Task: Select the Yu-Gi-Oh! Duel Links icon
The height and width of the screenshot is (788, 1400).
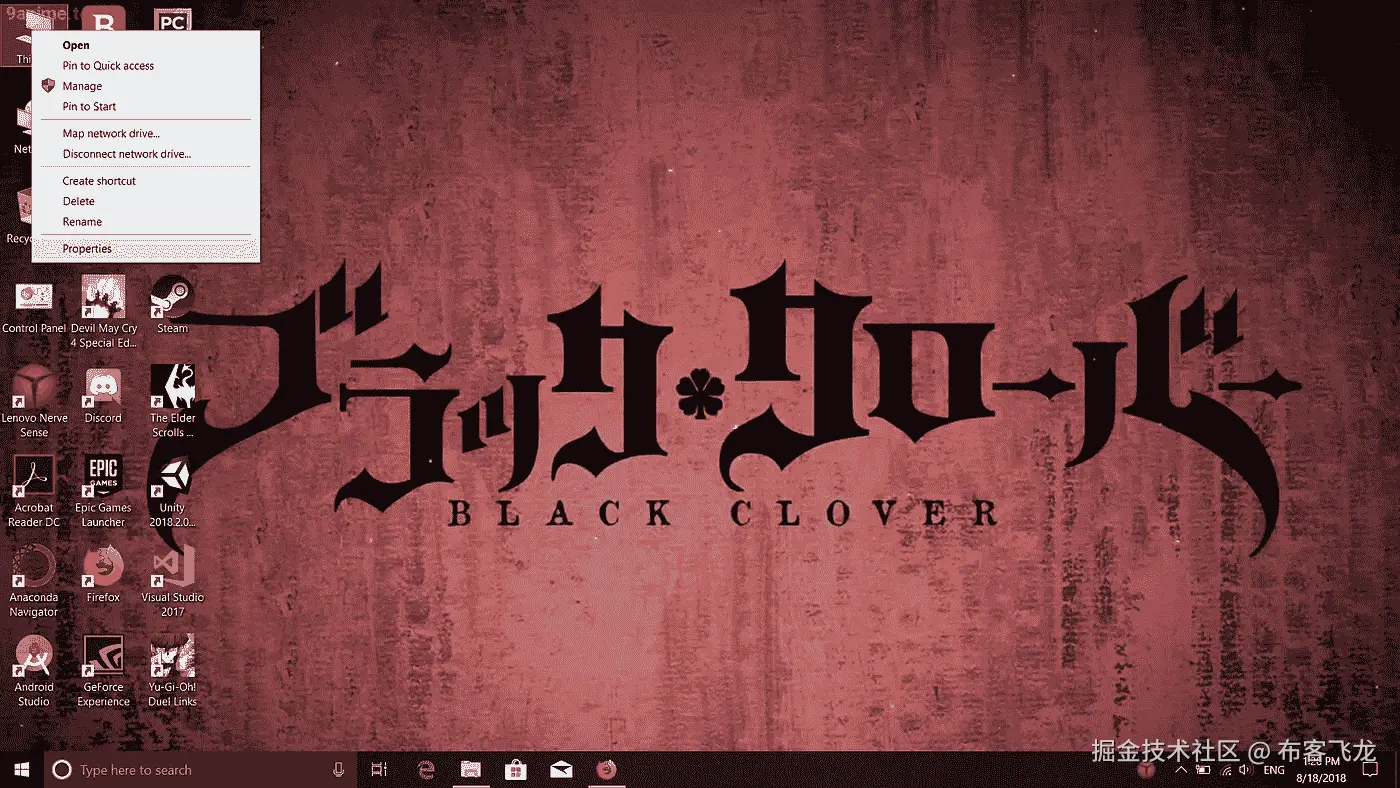Action: coord(172,671)
